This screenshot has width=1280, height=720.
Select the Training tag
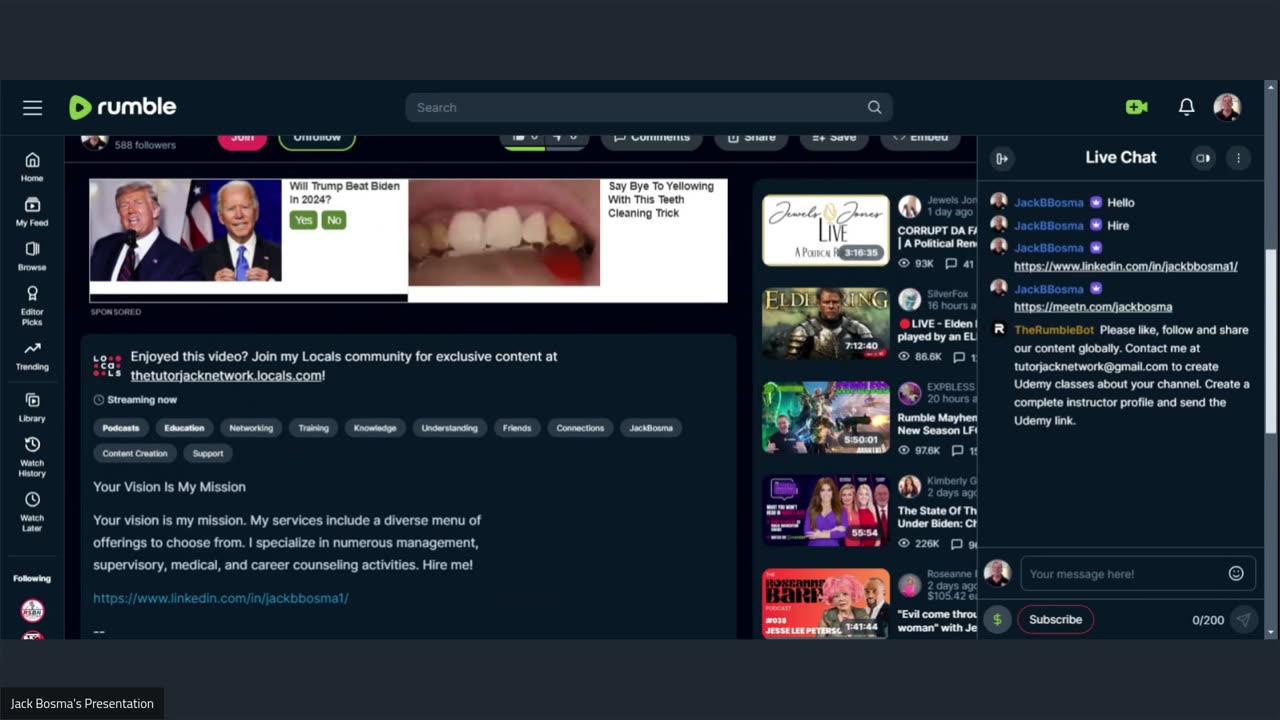(x=313, y=428)
